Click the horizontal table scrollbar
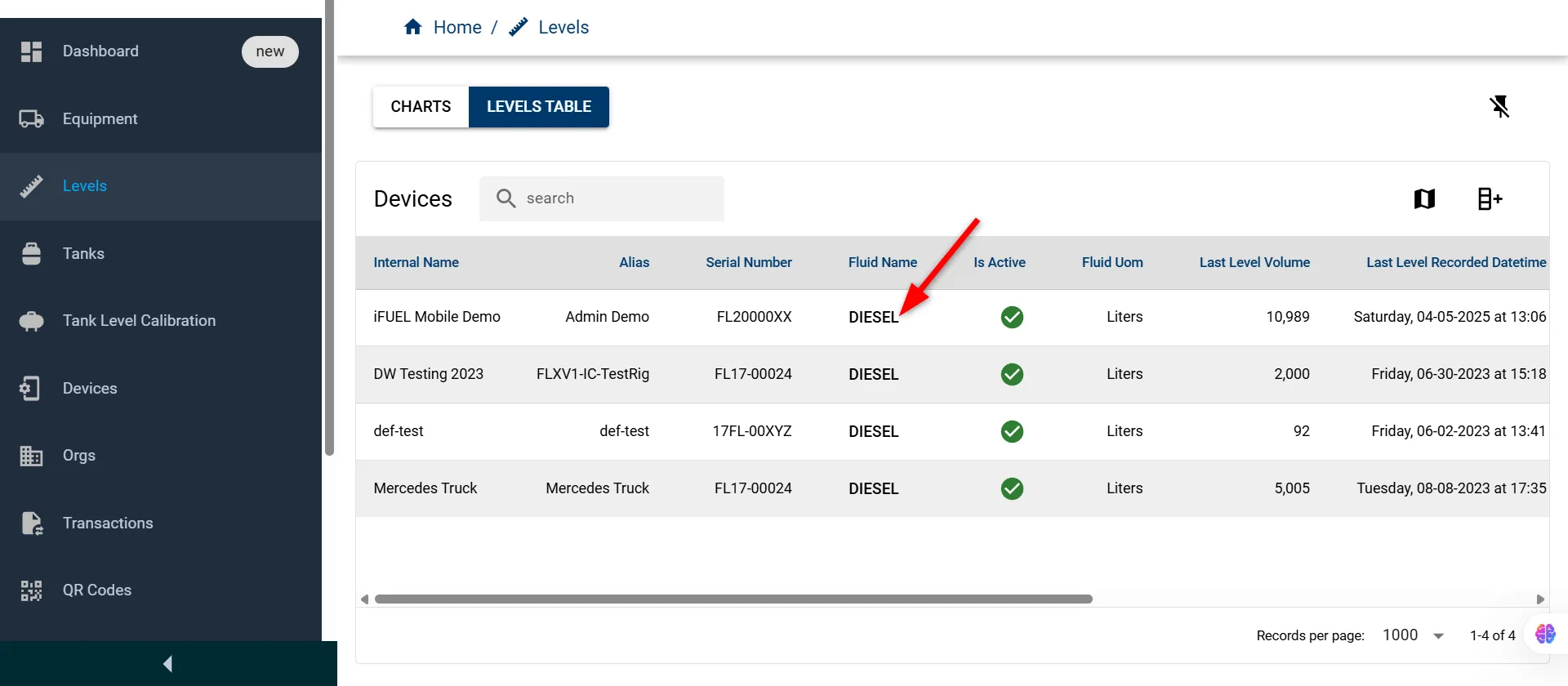1568x686 pixels. (733, 599)
